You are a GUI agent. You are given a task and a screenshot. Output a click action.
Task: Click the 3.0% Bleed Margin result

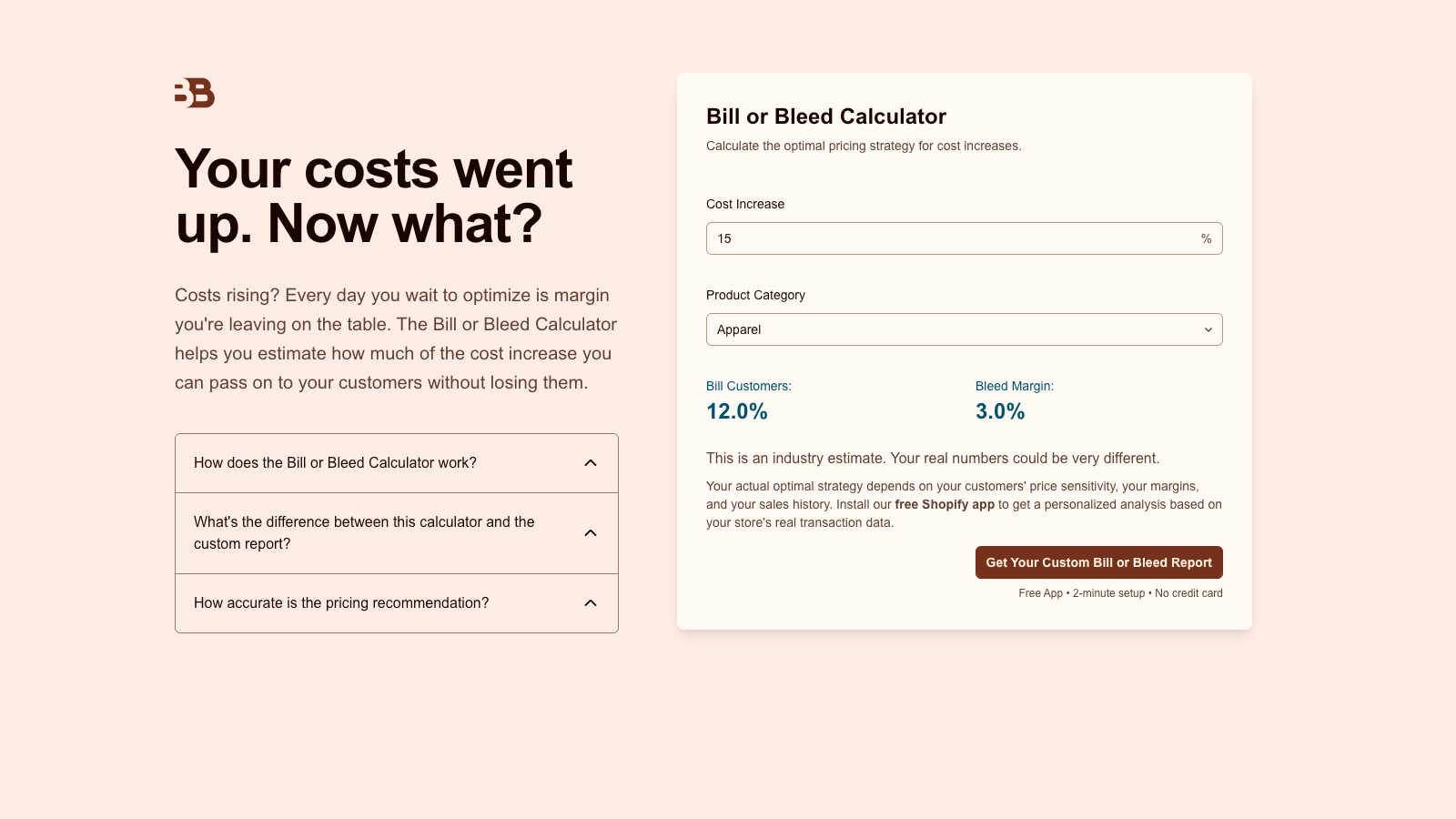click(1000, 411)
